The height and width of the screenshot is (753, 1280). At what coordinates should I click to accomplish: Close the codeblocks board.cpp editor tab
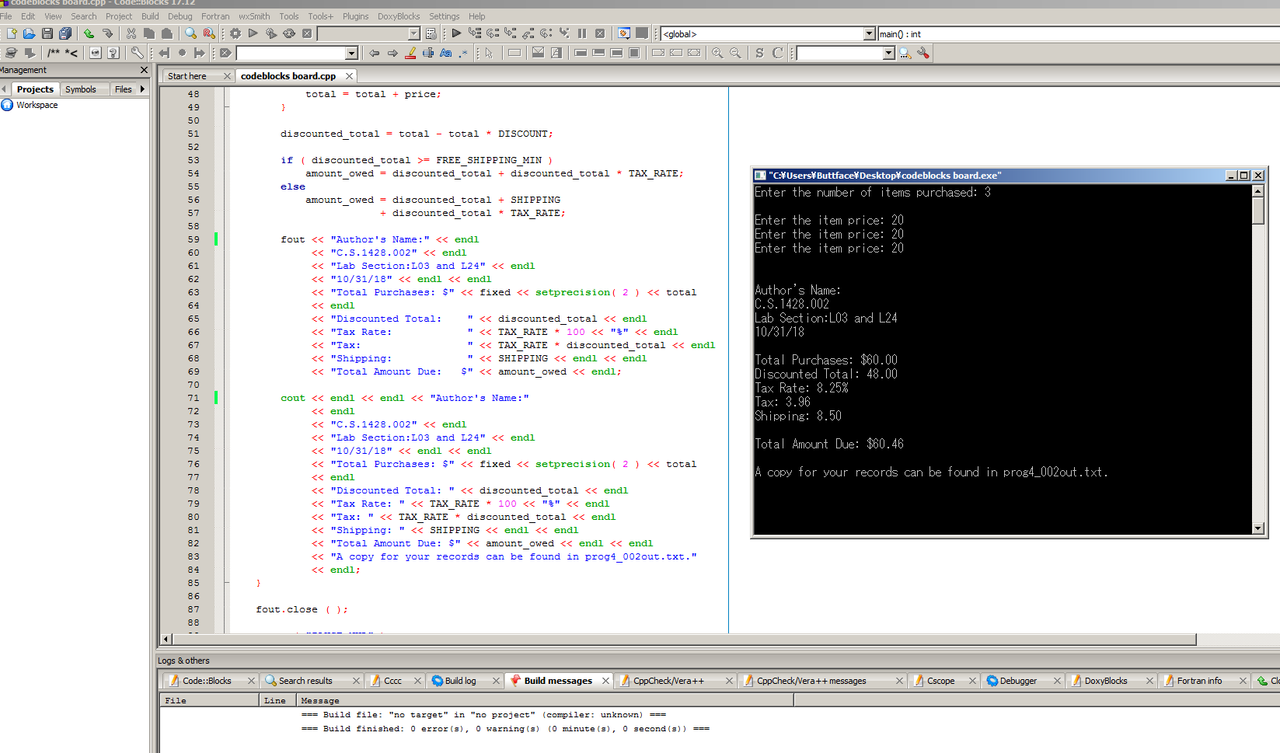pyautogui.click(x=349, y=76)
